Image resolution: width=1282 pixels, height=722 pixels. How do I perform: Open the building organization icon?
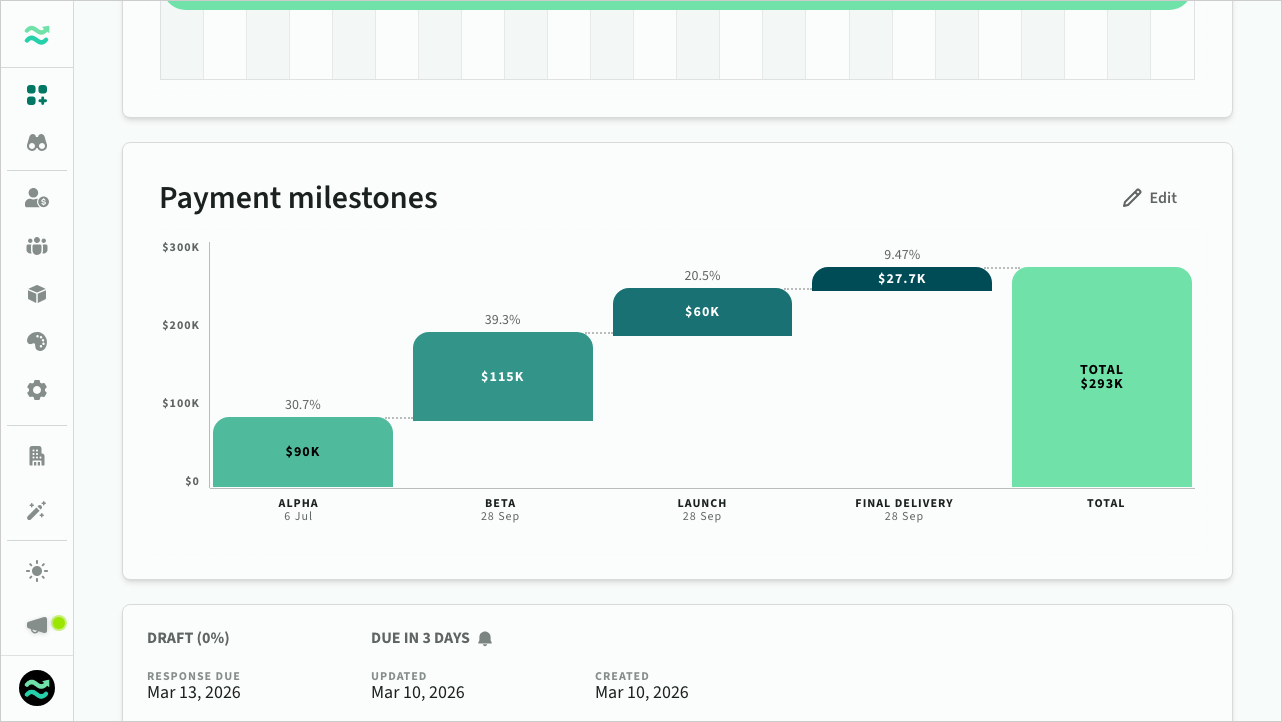pyautogui.click(x=37, y=456)
